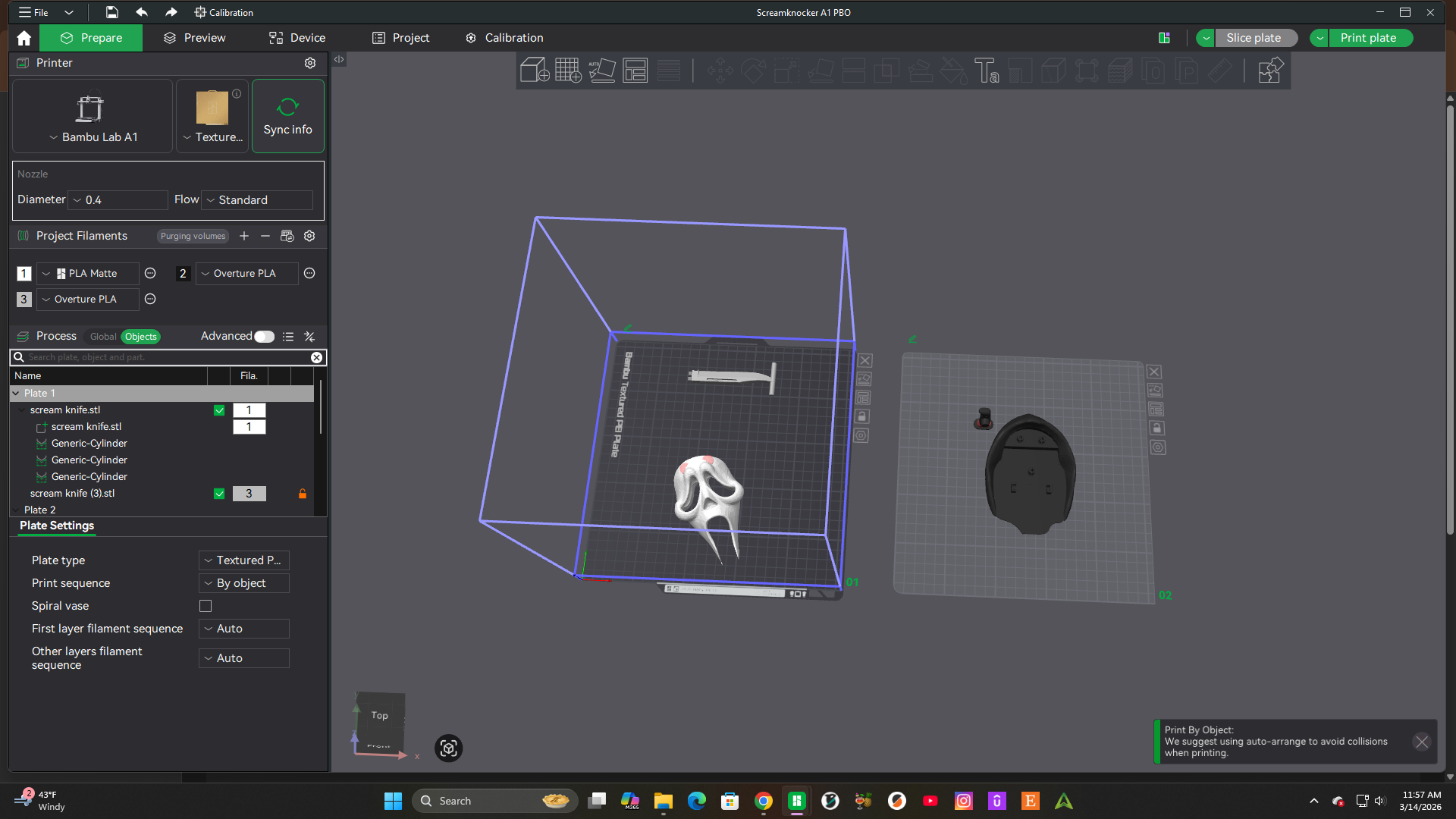1456x819 pixels.
Task: Lock plate 1 with padlock icon
Action: pyautogui.click(x=862, y=416)
